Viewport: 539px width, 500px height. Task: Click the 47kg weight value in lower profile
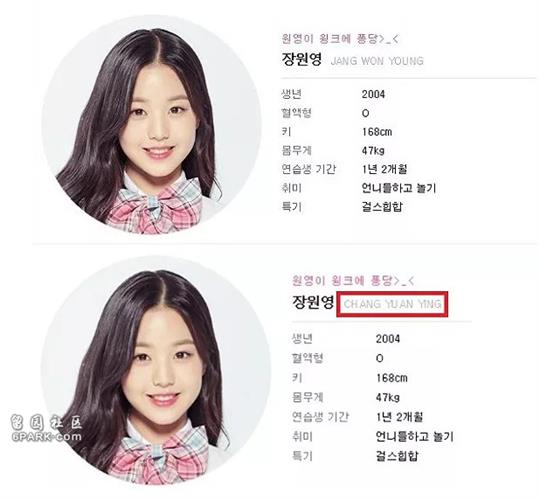coord(388,398)
